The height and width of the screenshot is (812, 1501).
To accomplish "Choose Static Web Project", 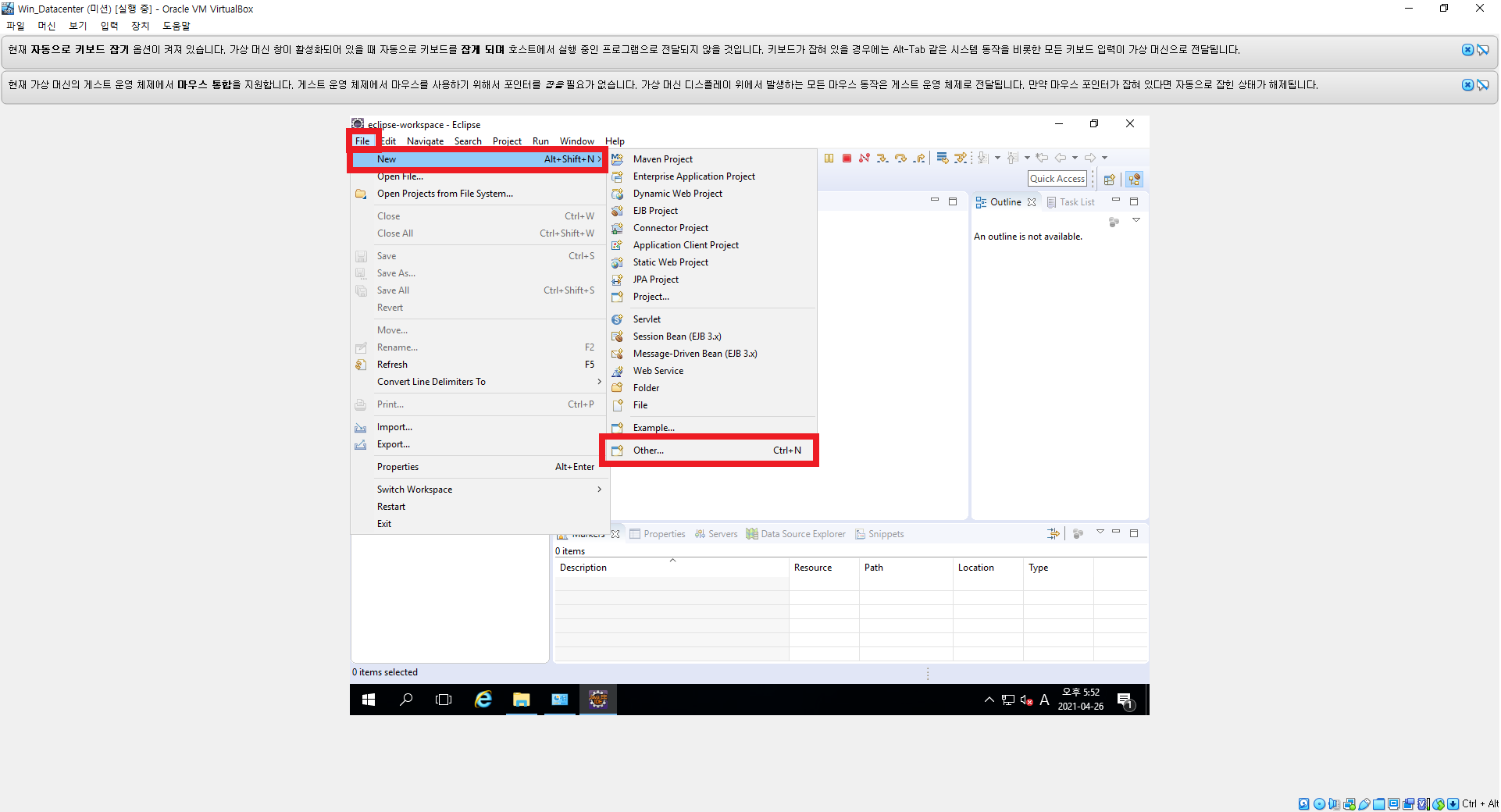I will 712,262.
